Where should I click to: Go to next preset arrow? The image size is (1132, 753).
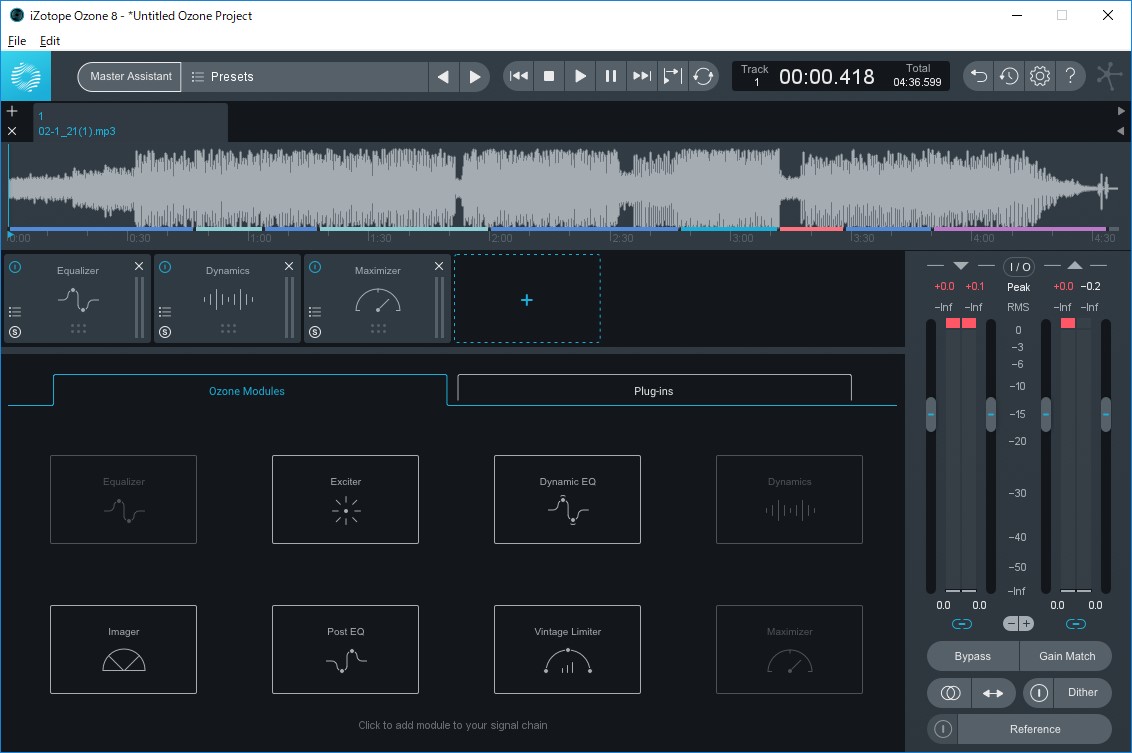pyautogui.click(x=474, y=77)
